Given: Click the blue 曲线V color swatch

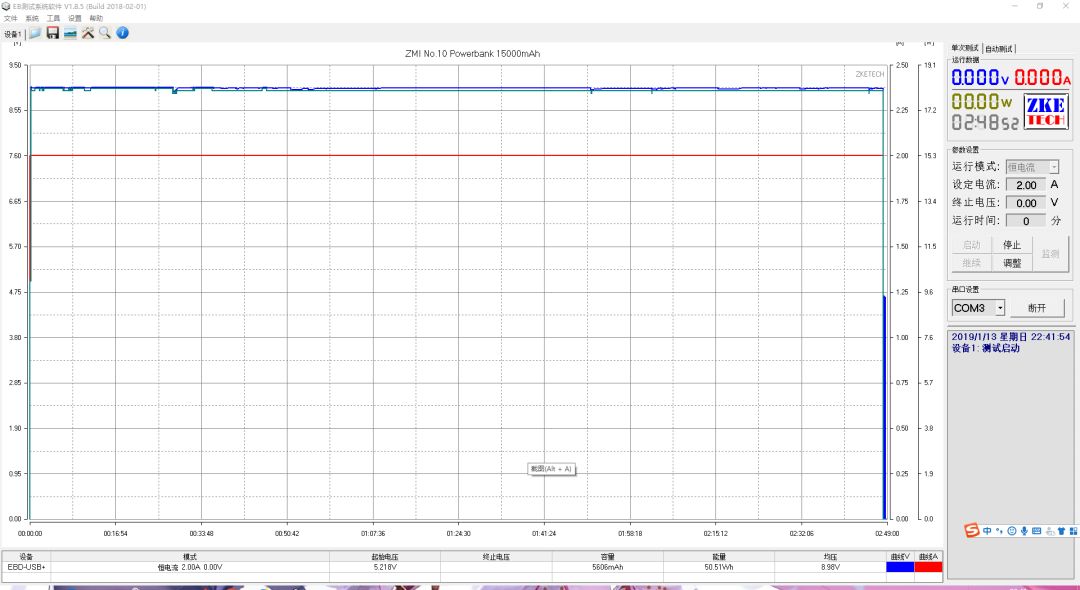Looking at the screenshot, I should (900, 567).
